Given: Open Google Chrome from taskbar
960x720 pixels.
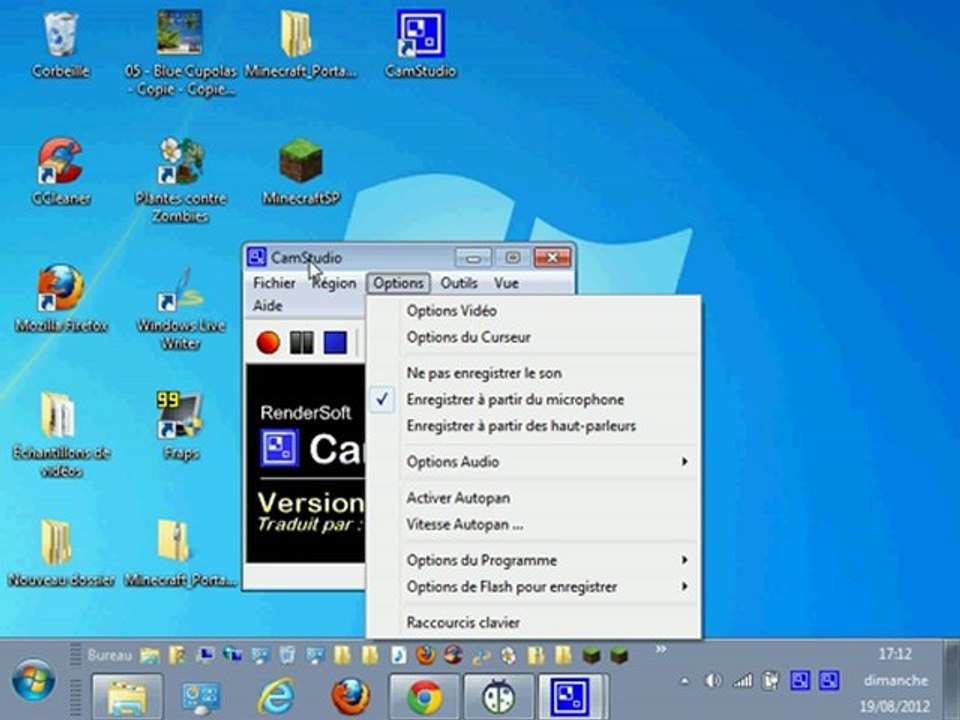Looking at the screenshot, I should (x=425, y=696).
